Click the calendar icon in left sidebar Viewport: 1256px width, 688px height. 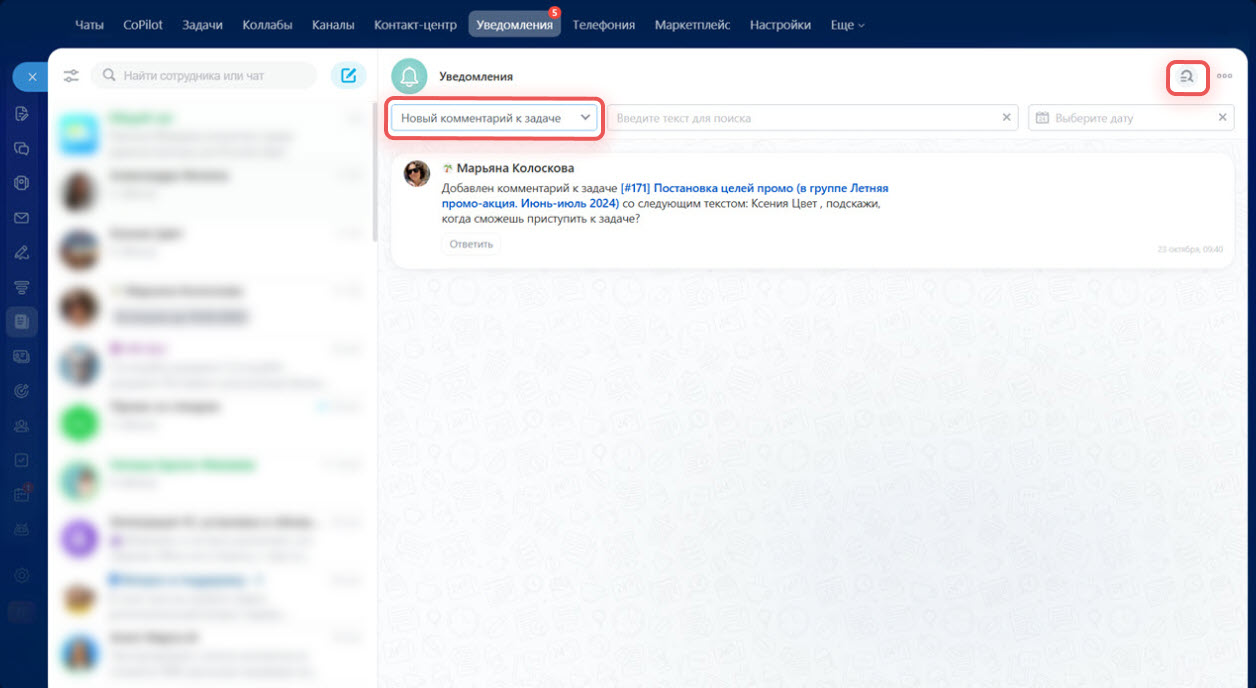coord(22,494)
